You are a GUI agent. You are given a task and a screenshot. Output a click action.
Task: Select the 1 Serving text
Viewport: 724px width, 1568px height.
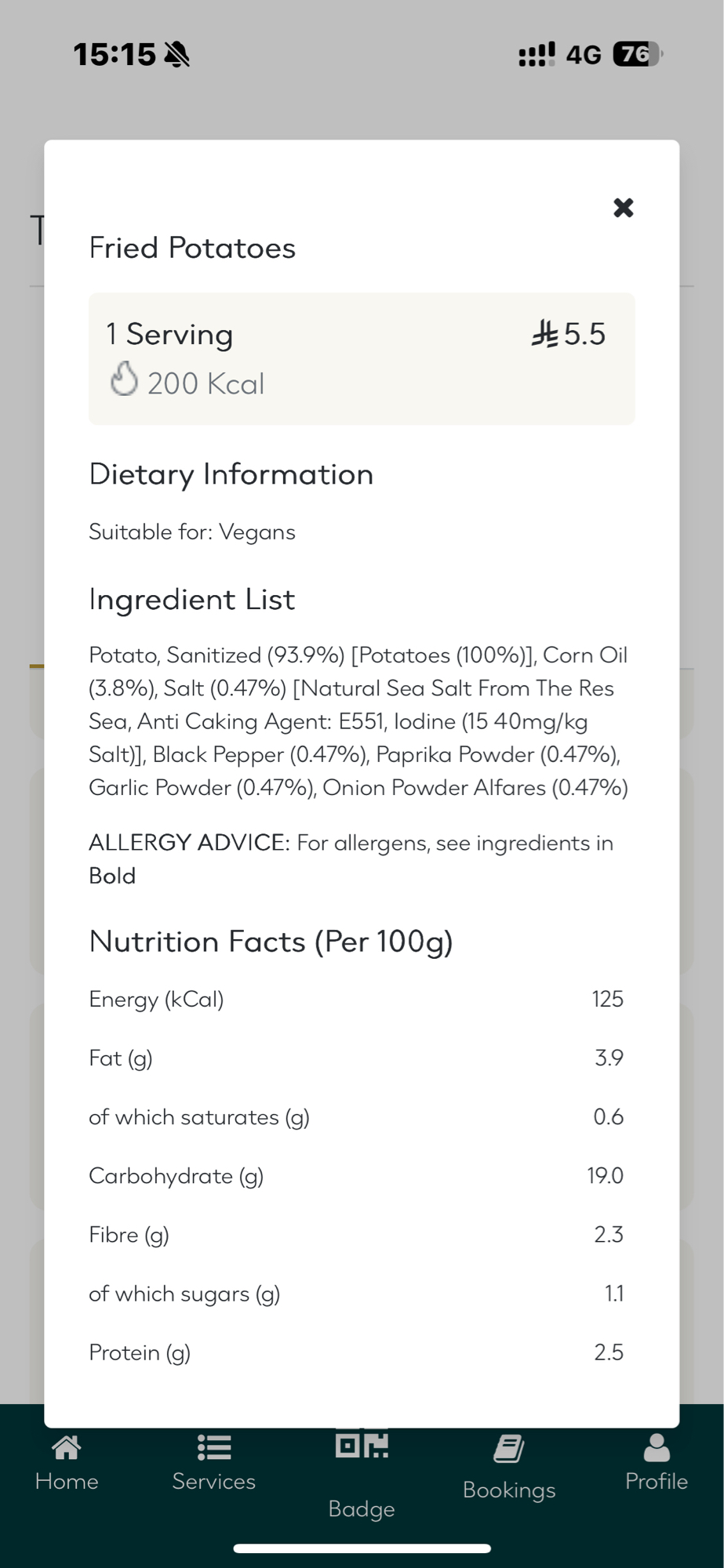tap(169, 335)
